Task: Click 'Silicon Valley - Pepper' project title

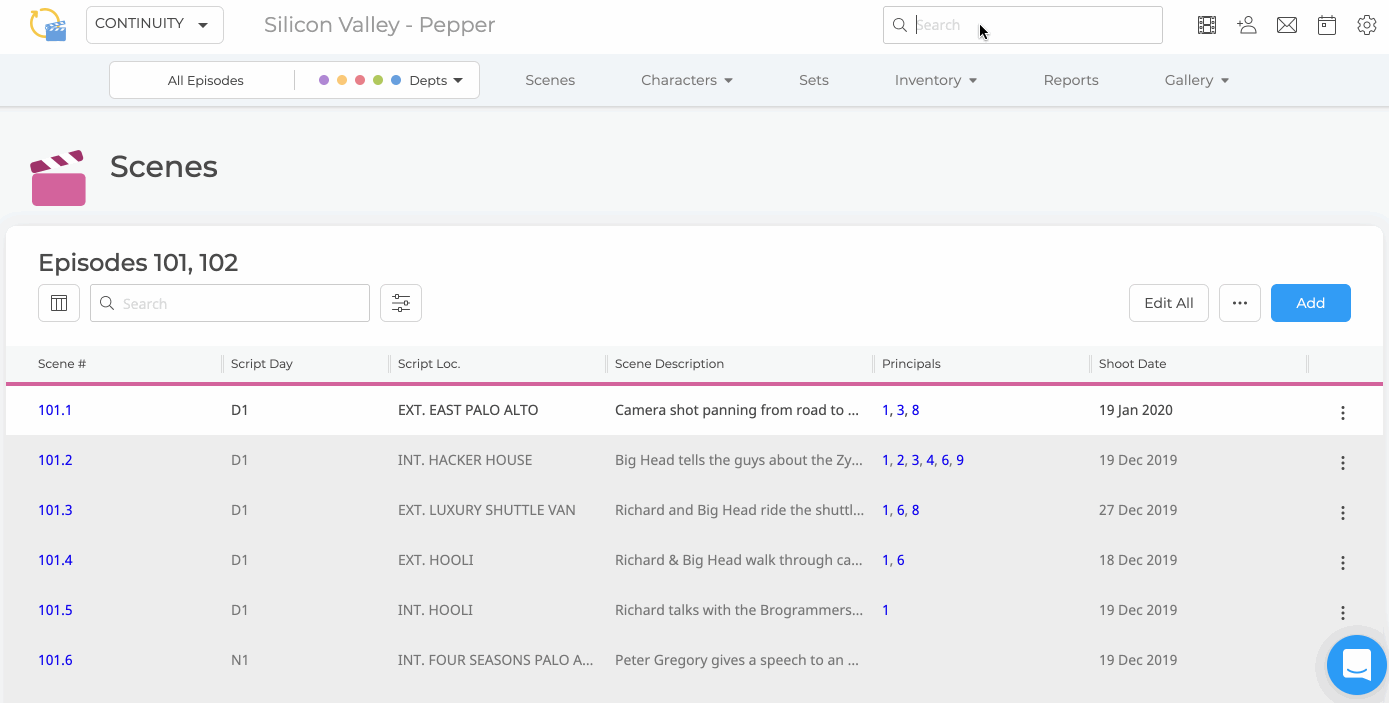Action: point(379,25)
